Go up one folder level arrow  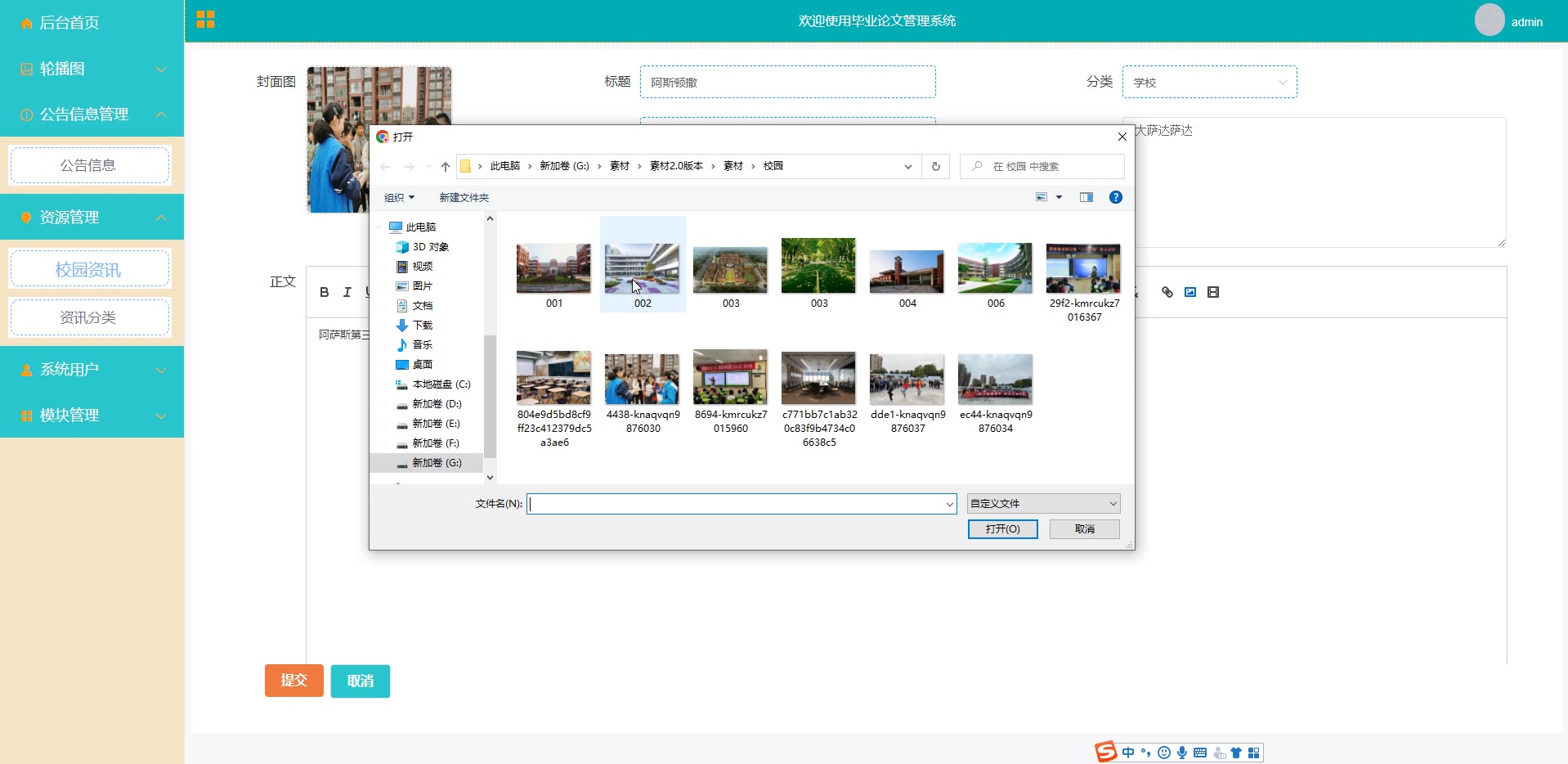(x=445, y=166)
